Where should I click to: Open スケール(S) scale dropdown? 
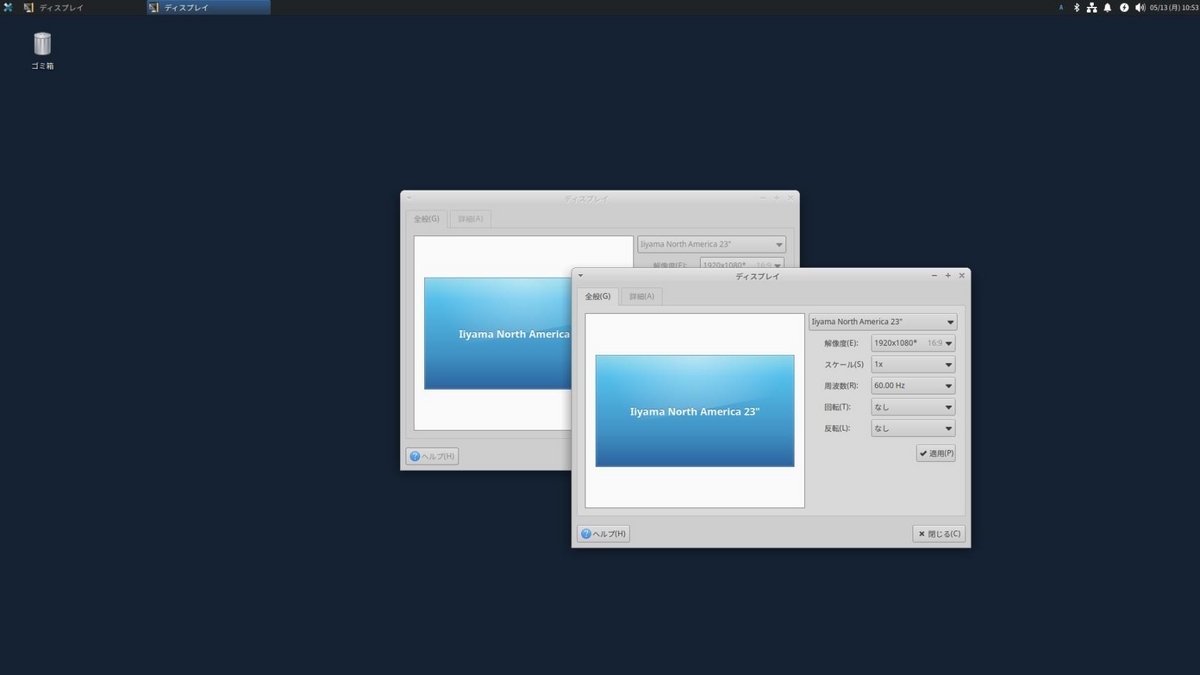(x=913, y=364)
